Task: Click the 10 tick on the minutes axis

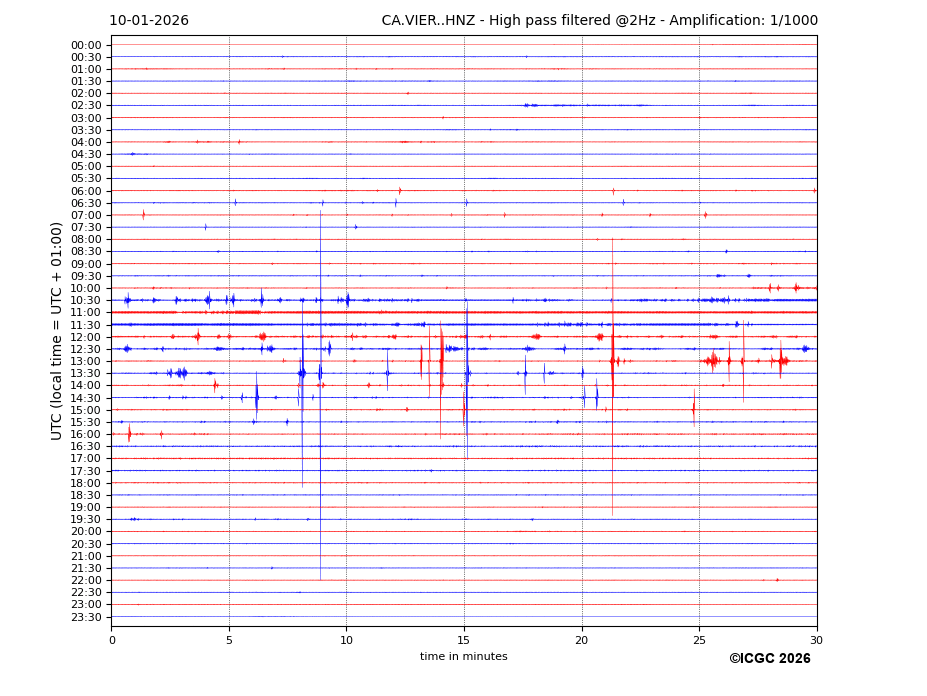Action: [x=346, y=639]
